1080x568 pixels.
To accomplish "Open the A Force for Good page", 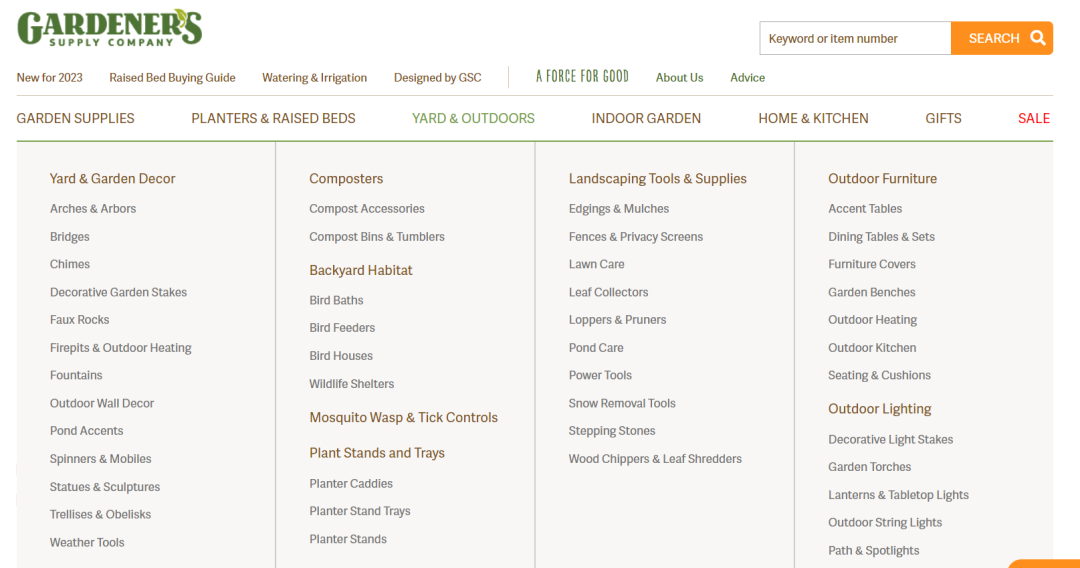I will point(582,76).
